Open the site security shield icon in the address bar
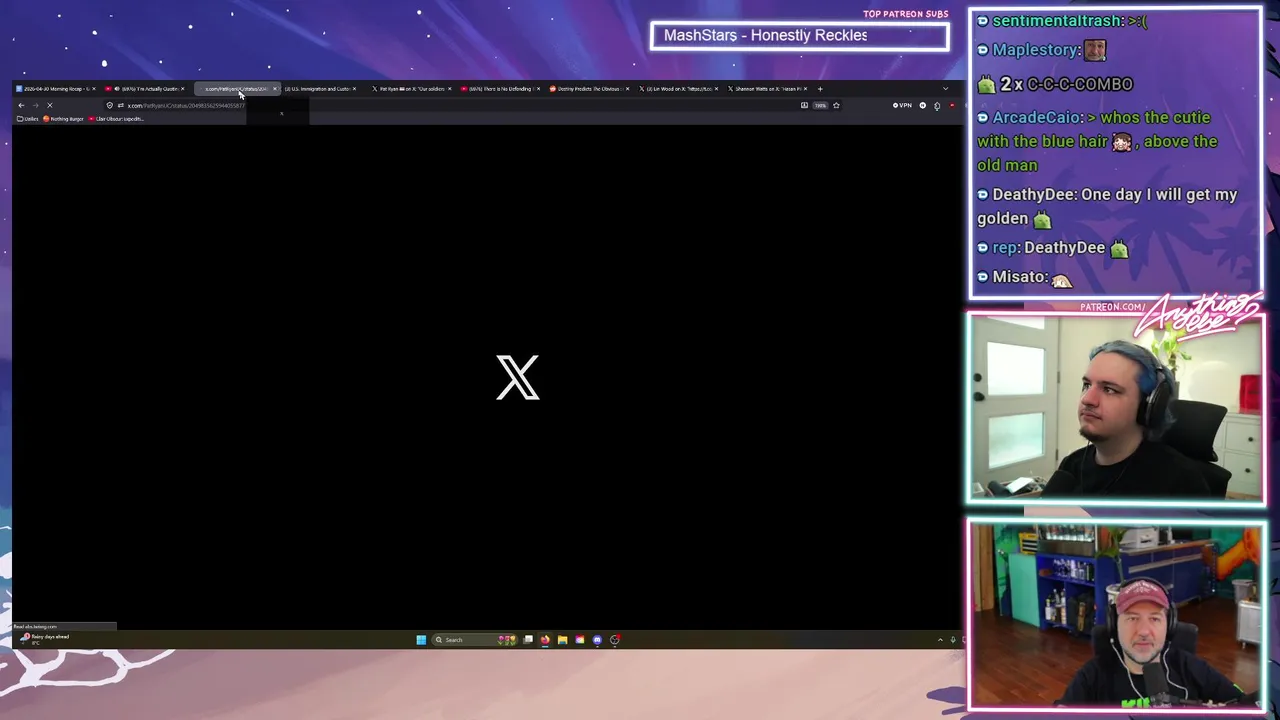Viewport: 1280px width, 720px height. click(x=110, y=105)
